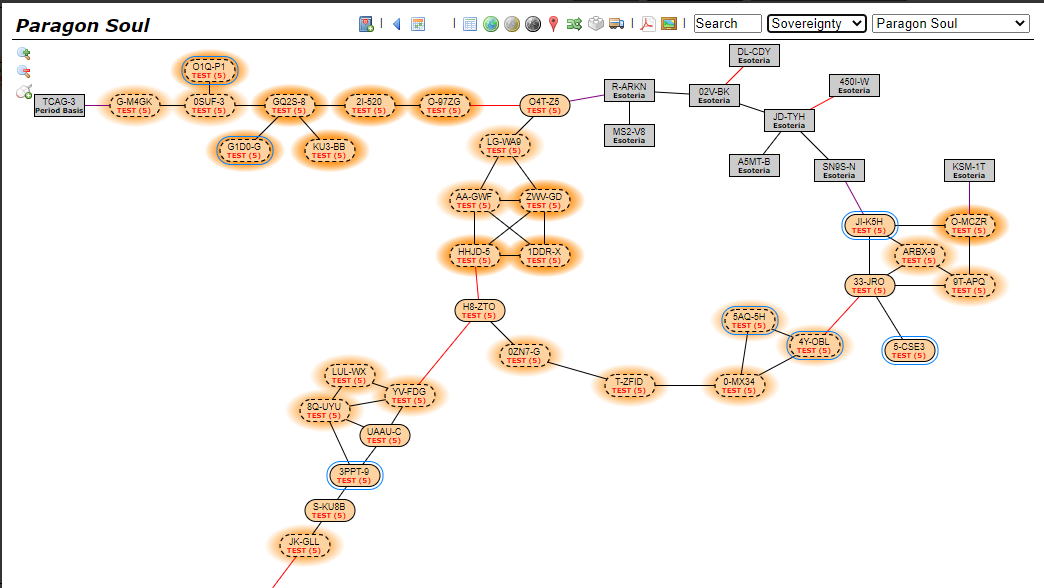Export map via the PDF icon

point(648,24)
